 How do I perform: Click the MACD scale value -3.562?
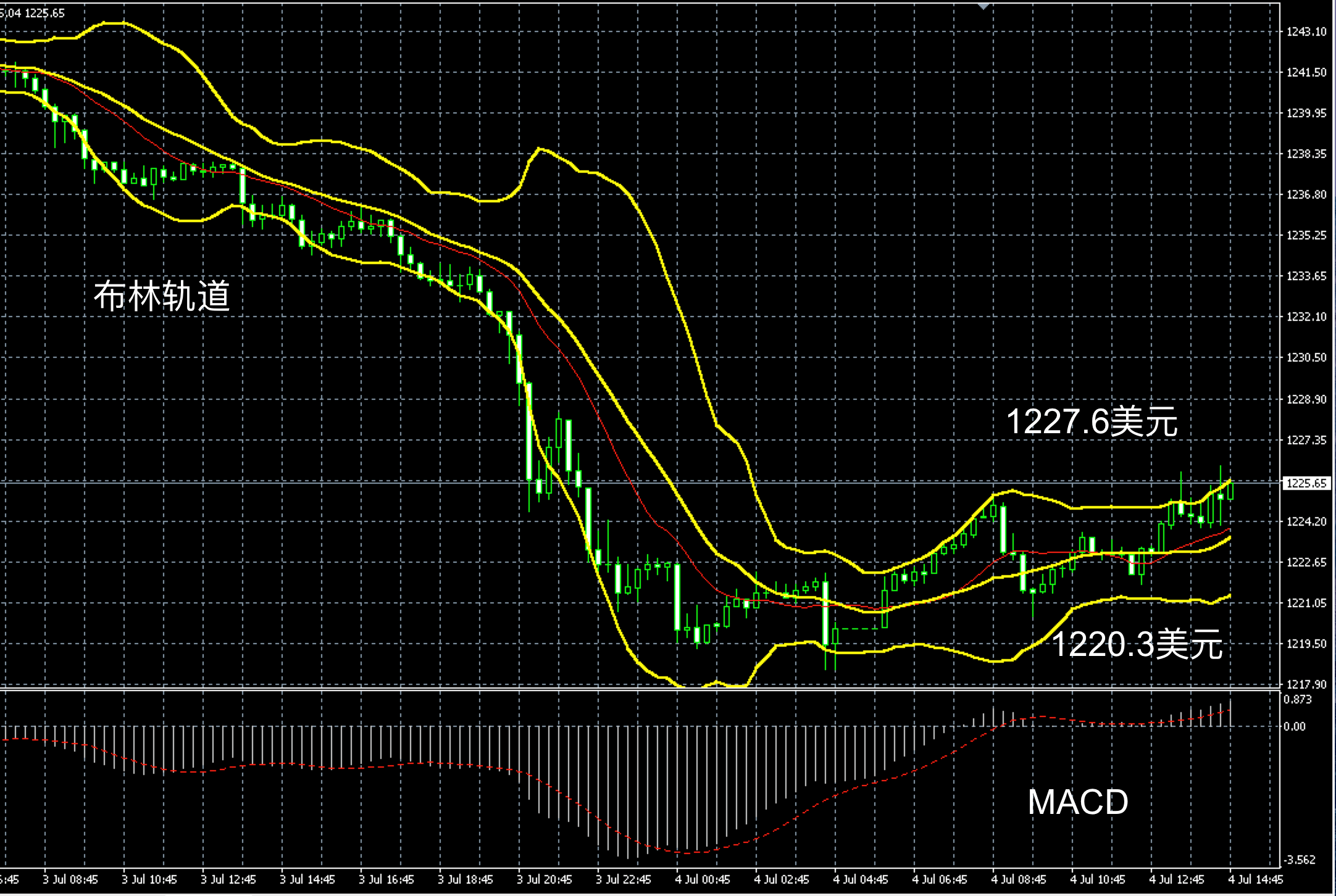point(1299,860)
